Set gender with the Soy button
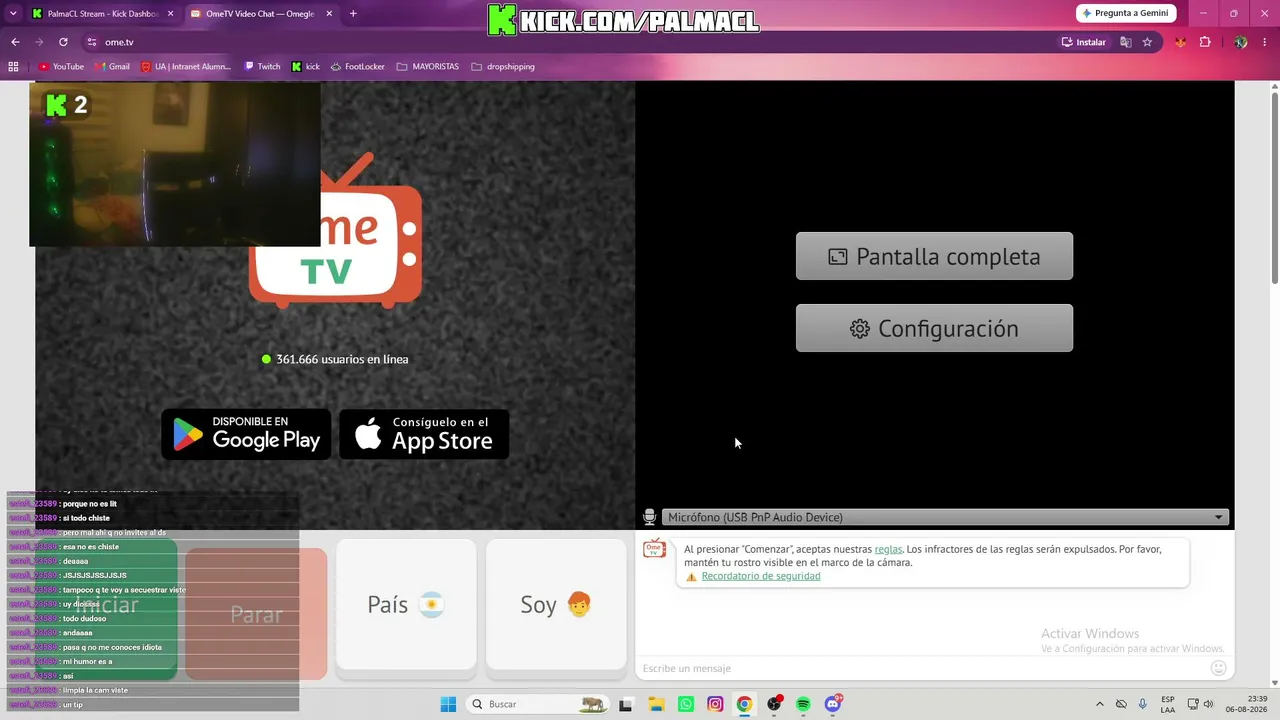Viewport: 1280px width, 720px height. [x=556, y=604]
